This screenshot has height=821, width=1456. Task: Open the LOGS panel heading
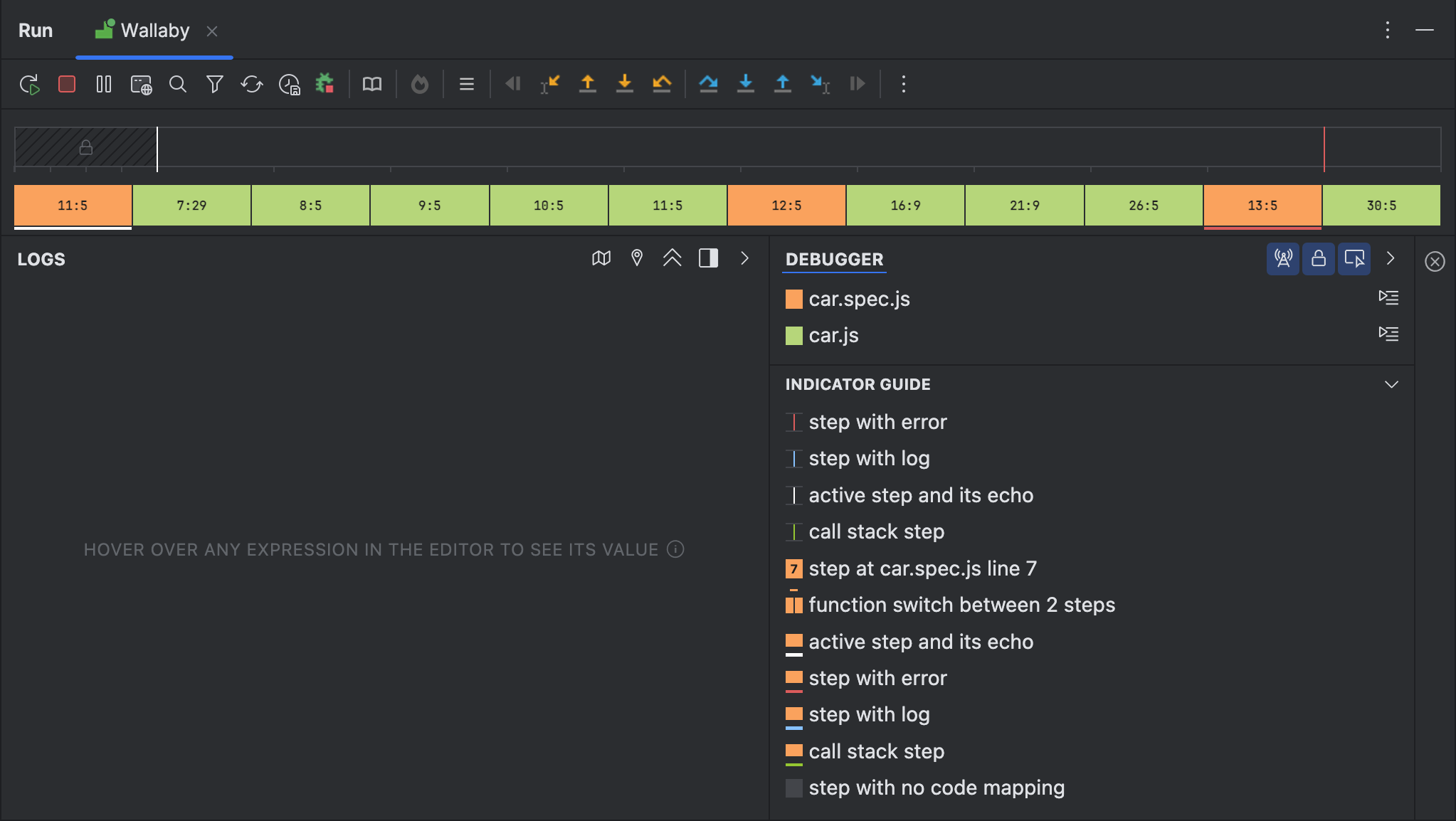coord(41,260)
